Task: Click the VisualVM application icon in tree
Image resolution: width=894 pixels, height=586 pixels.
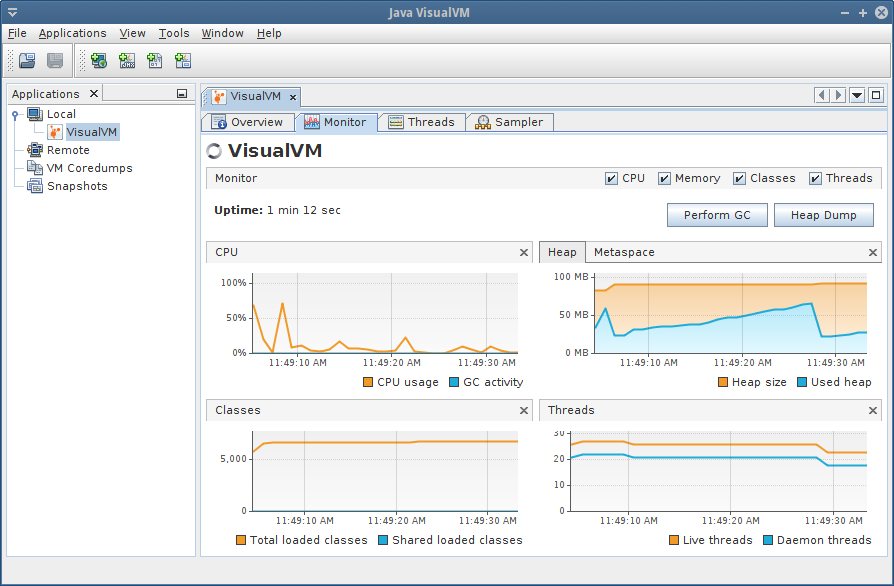Action: [x=55, y=132]
